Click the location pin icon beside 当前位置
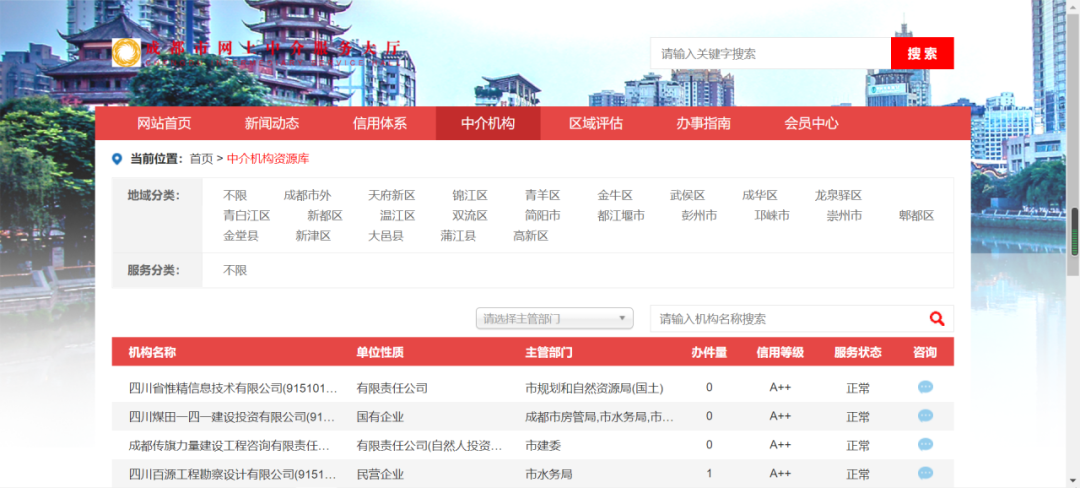 point(117,159)
